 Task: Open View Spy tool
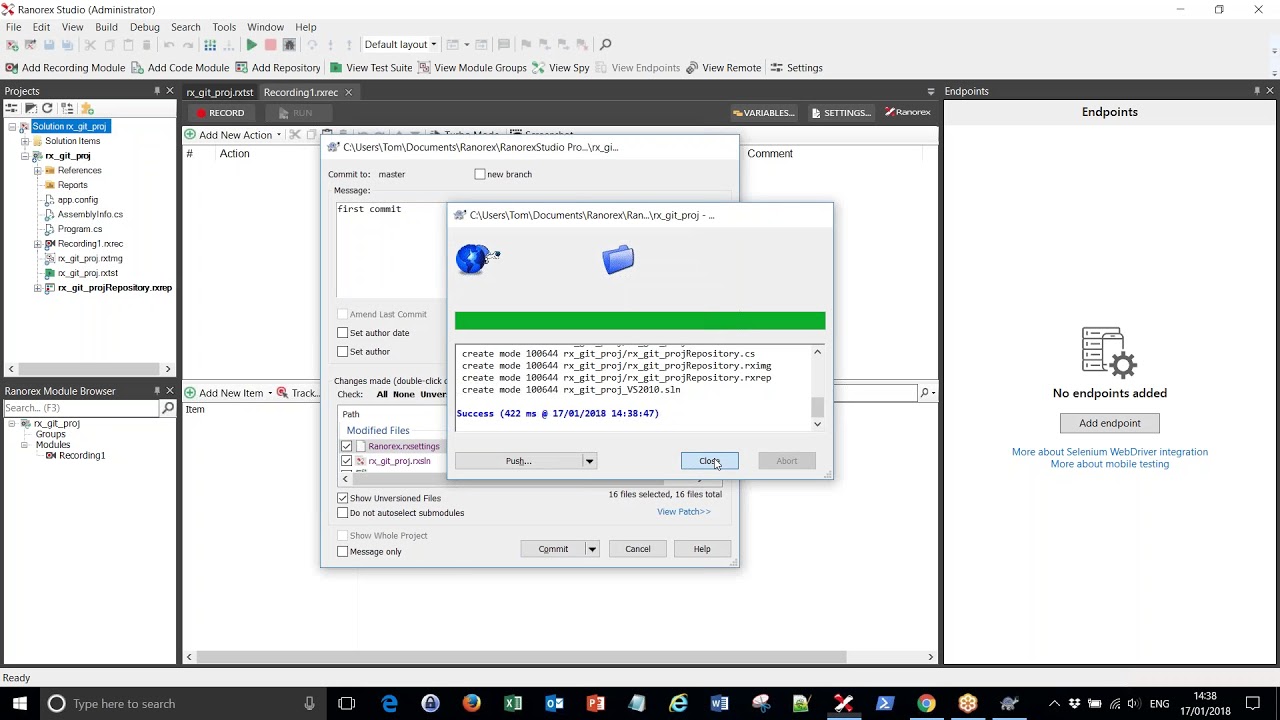(x=561, y=68)
